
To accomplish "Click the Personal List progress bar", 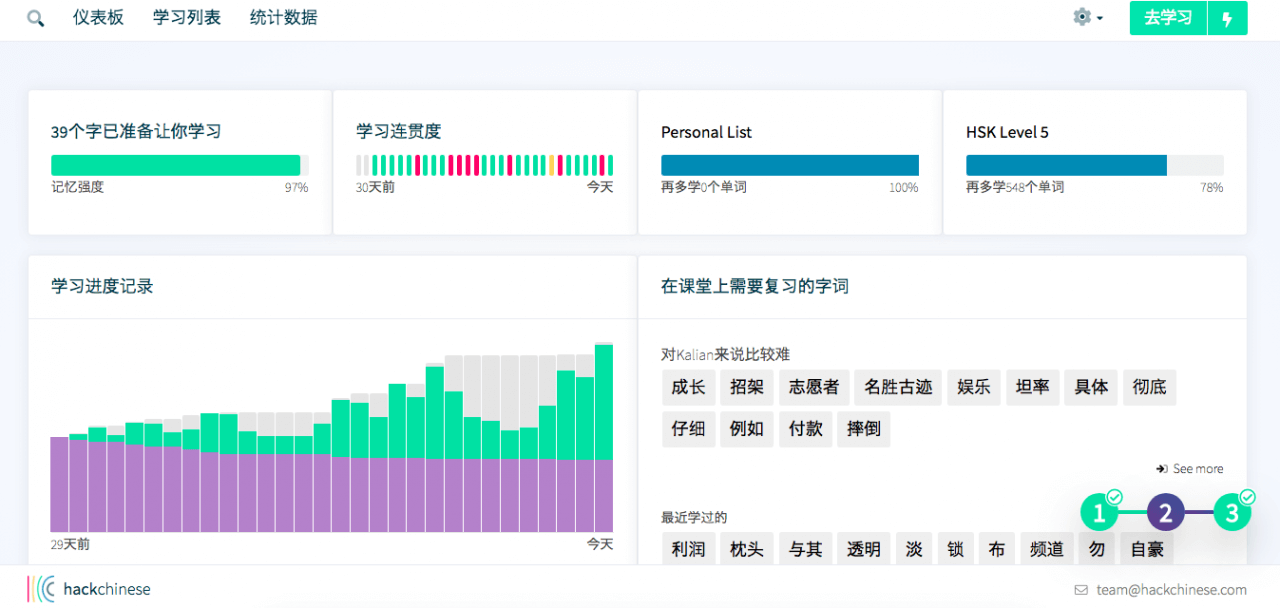I will pyautogui.click(x=790, y=165).
